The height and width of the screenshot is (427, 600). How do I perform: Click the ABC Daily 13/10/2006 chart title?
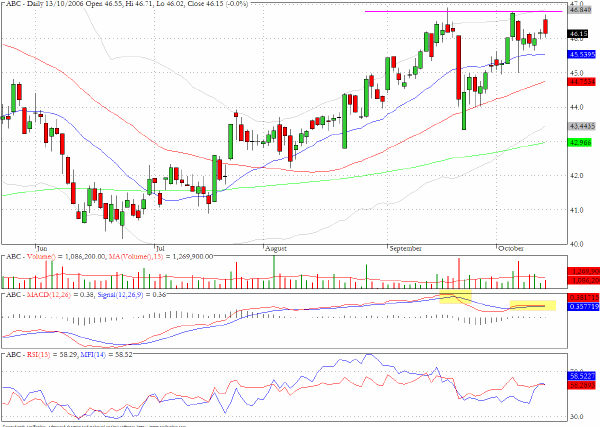126,4
